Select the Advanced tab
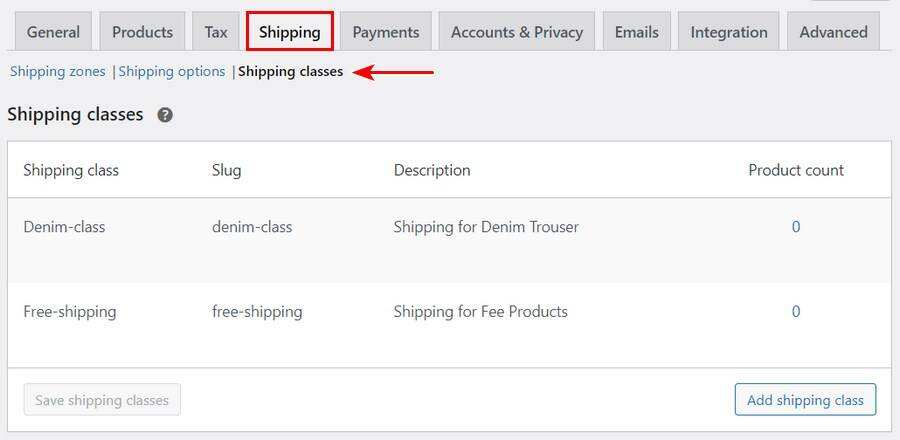 pos(834,32)
